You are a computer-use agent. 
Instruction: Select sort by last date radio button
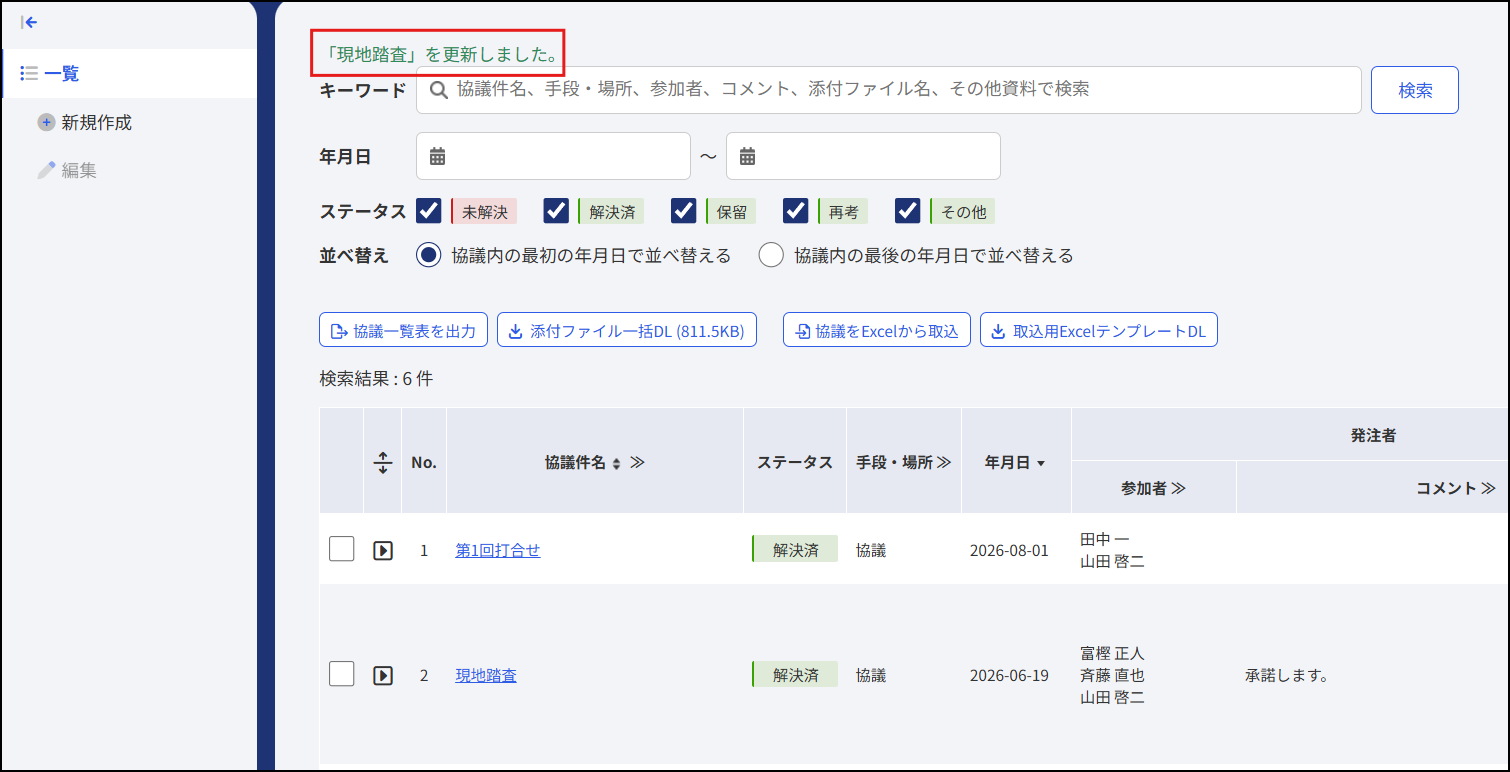click(771, 255)
